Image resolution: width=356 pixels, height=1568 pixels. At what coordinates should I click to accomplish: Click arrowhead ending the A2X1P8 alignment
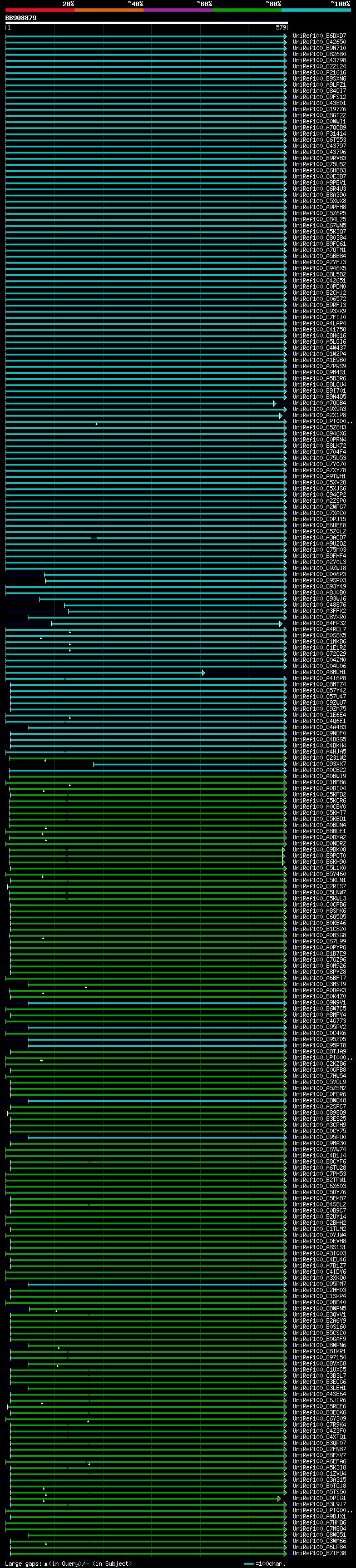[x=281, y=416]
